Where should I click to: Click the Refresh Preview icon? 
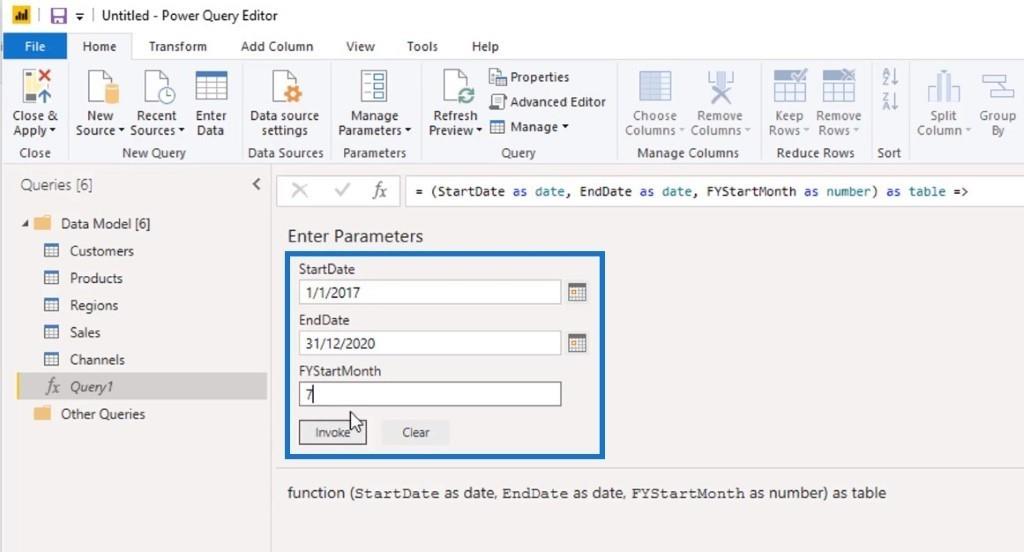click(457, 86)
